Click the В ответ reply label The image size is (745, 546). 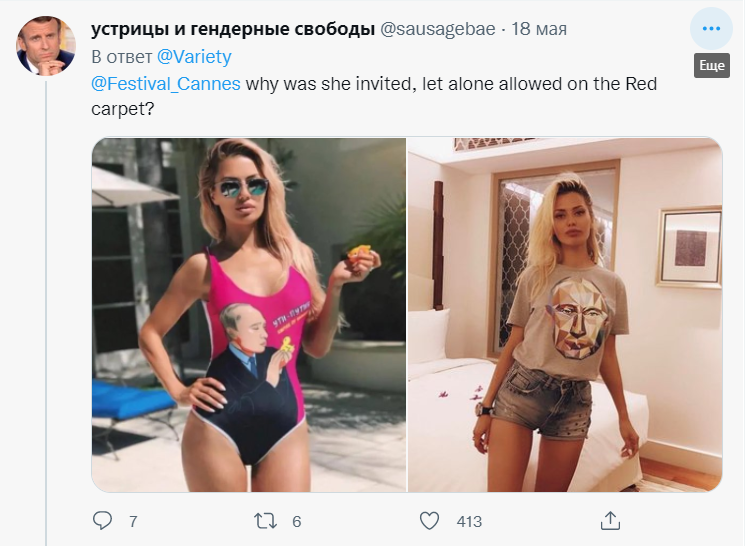point(122,57)
